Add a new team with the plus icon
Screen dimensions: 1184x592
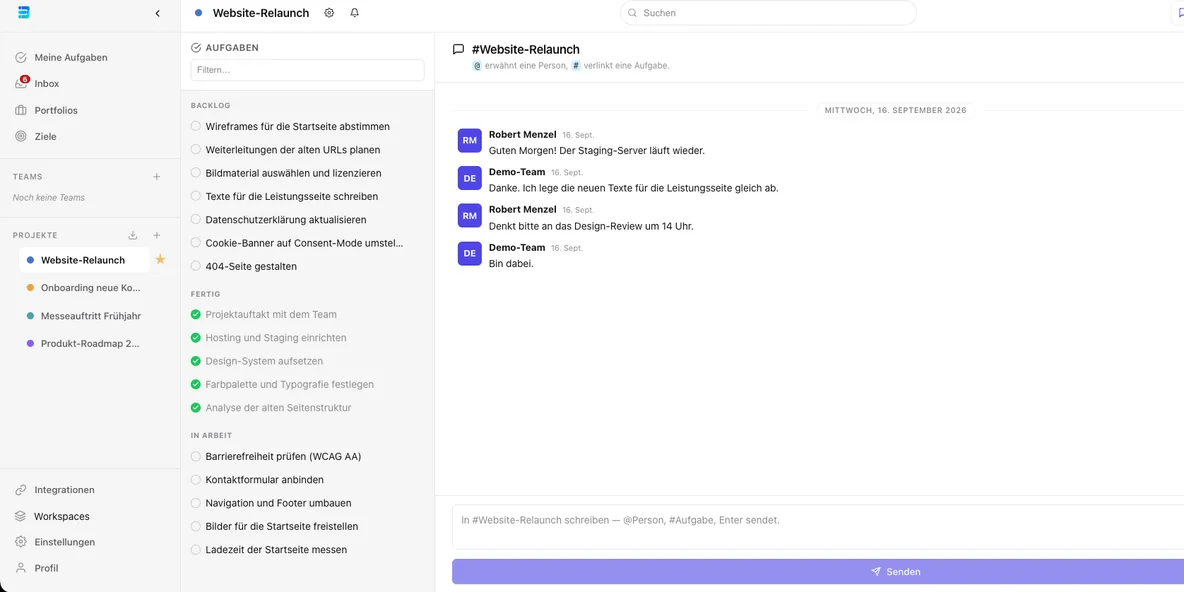(157, 177)
